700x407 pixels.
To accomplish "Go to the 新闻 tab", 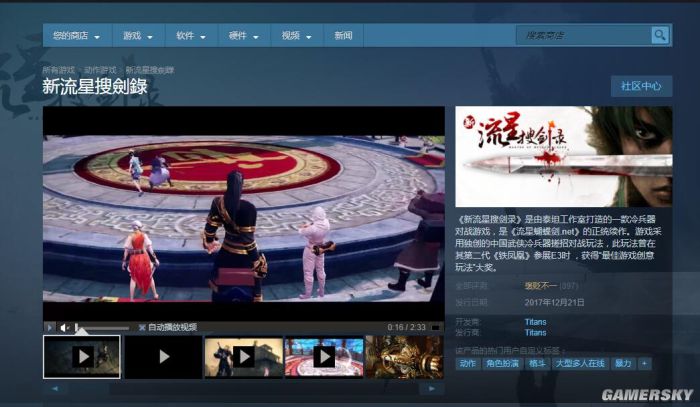I will tap(343, 36).
